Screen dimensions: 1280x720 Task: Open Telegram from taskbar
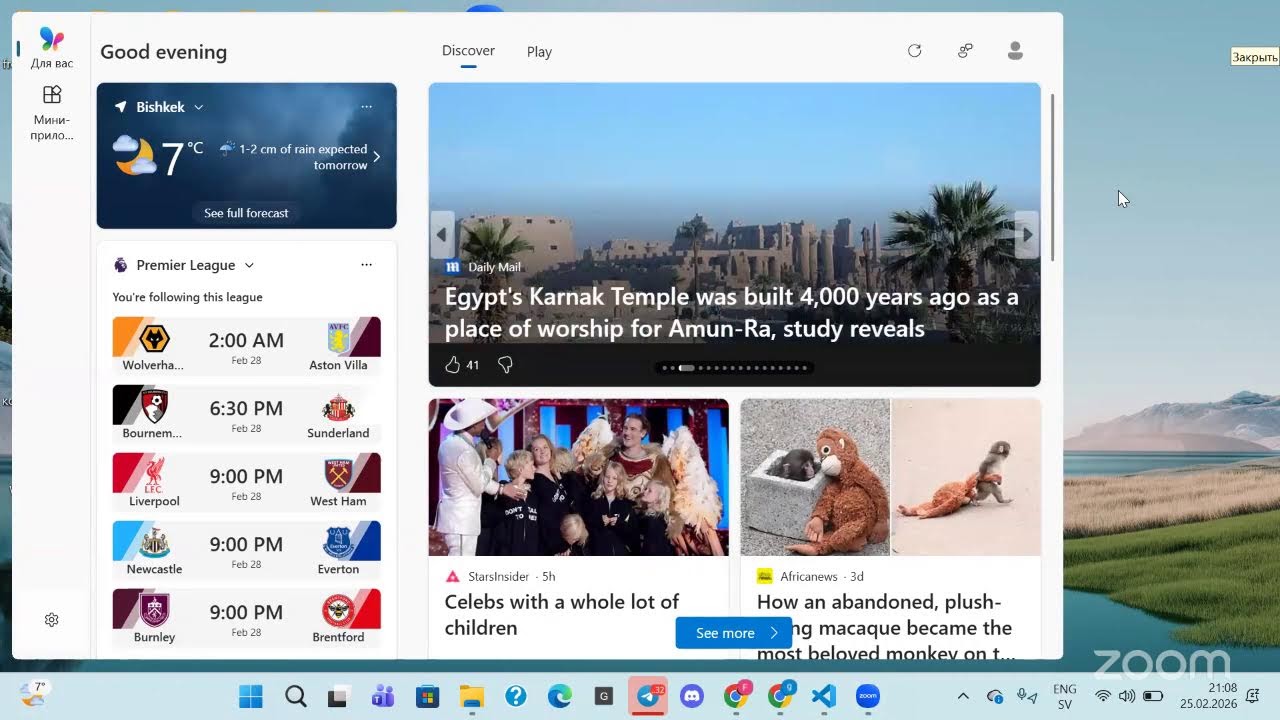click(x=648, y=696)
